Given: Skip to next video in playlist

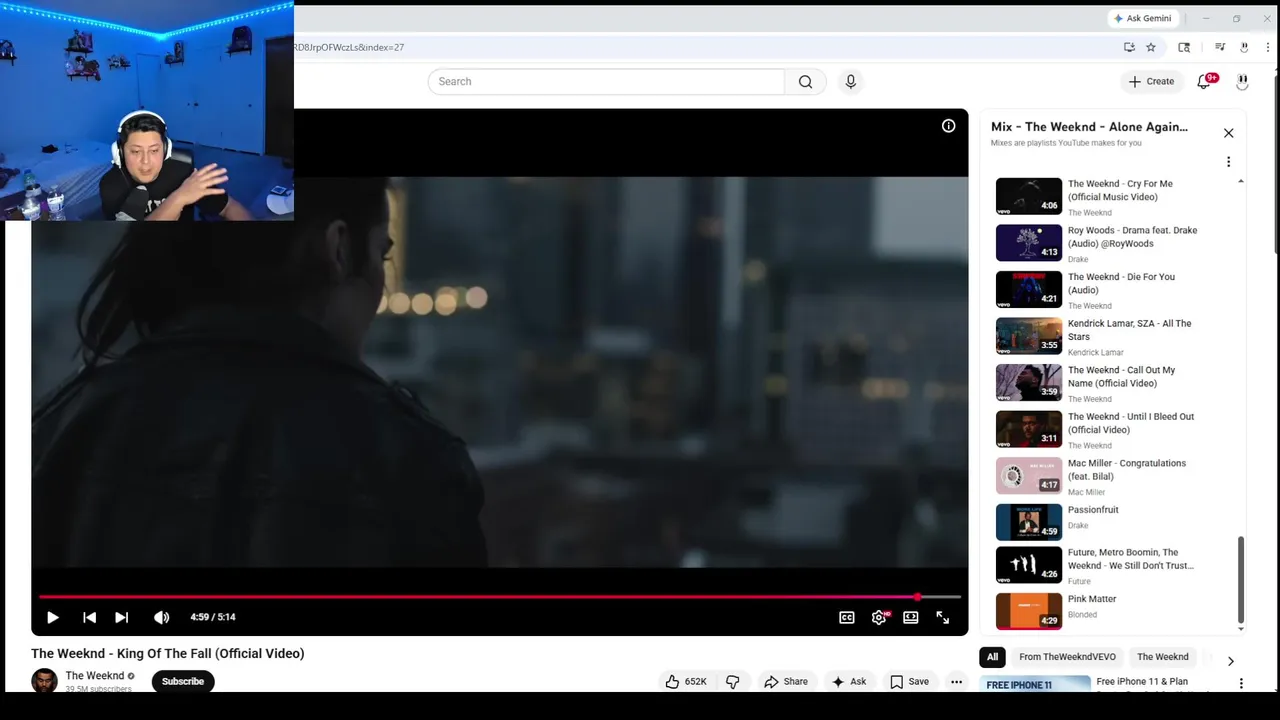Looking at the screenshot, I should 122,617.
